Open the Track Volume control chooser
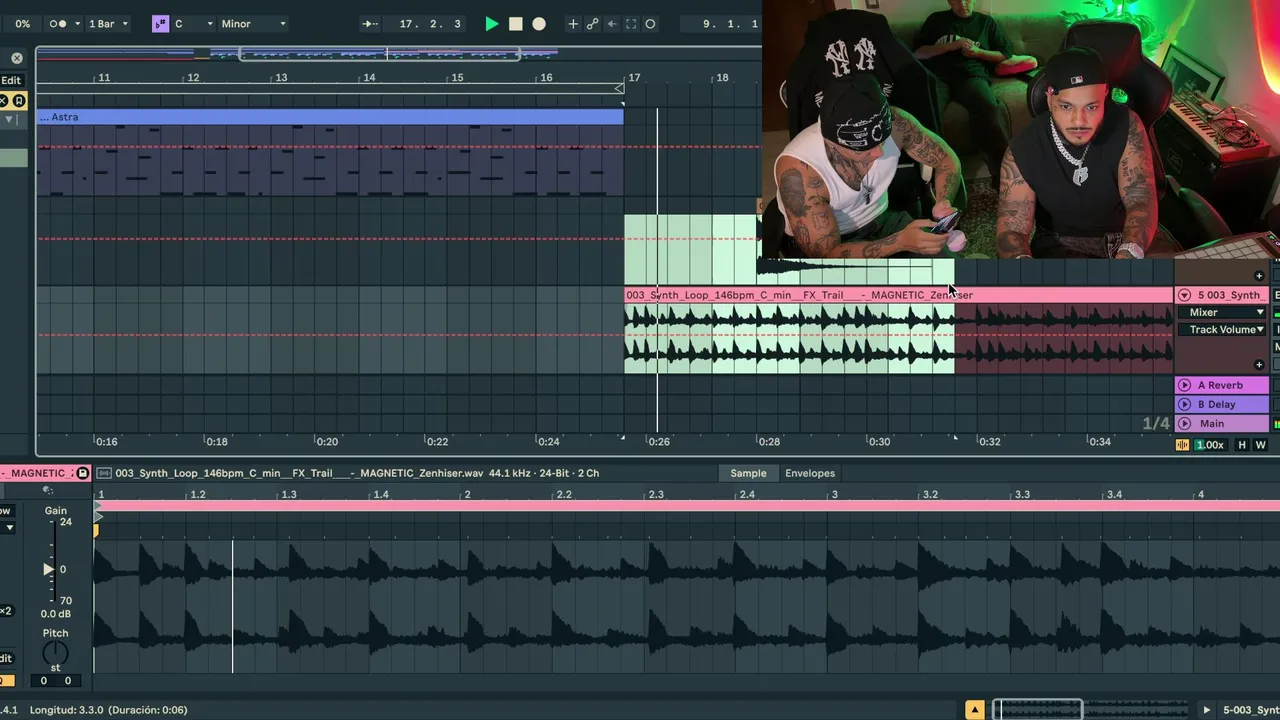This screenshot has height=720, width=1280. point(1221,329)
